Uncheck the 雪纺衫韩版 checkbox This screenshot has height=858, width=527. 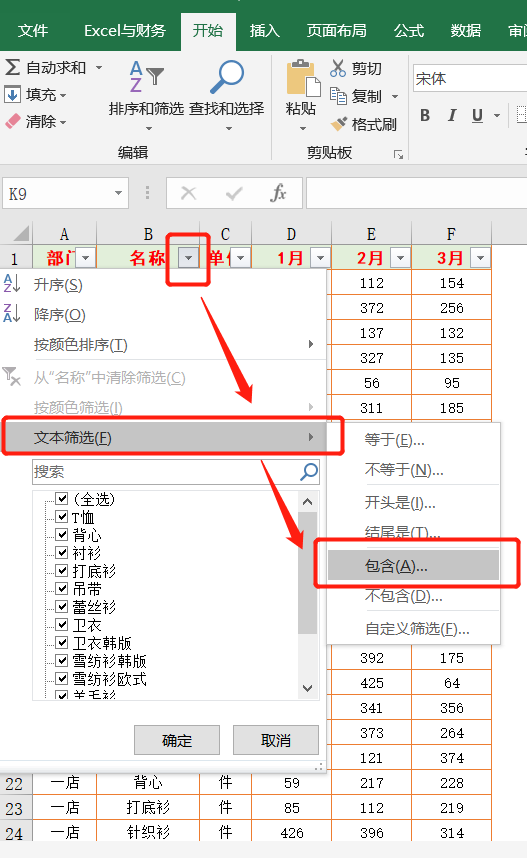pyautogui.click(x=62, y=660)
